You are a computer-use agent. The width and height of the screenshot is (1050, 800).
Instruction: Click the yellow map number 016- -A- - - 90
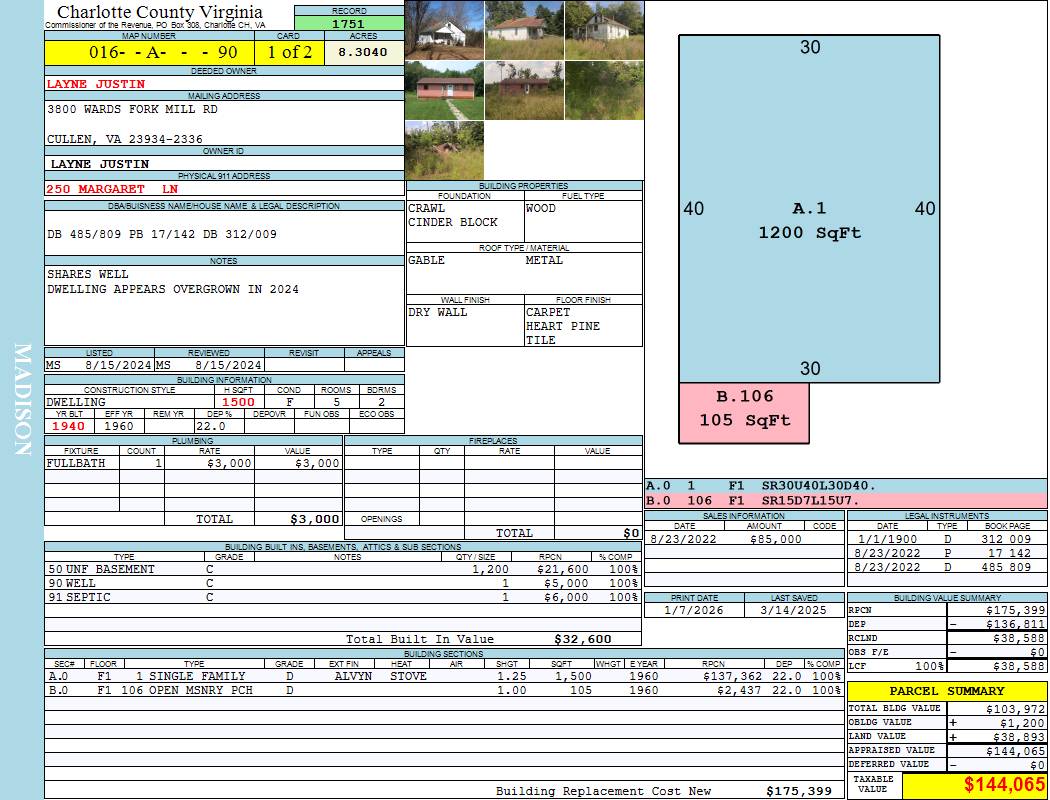(148, 52)
